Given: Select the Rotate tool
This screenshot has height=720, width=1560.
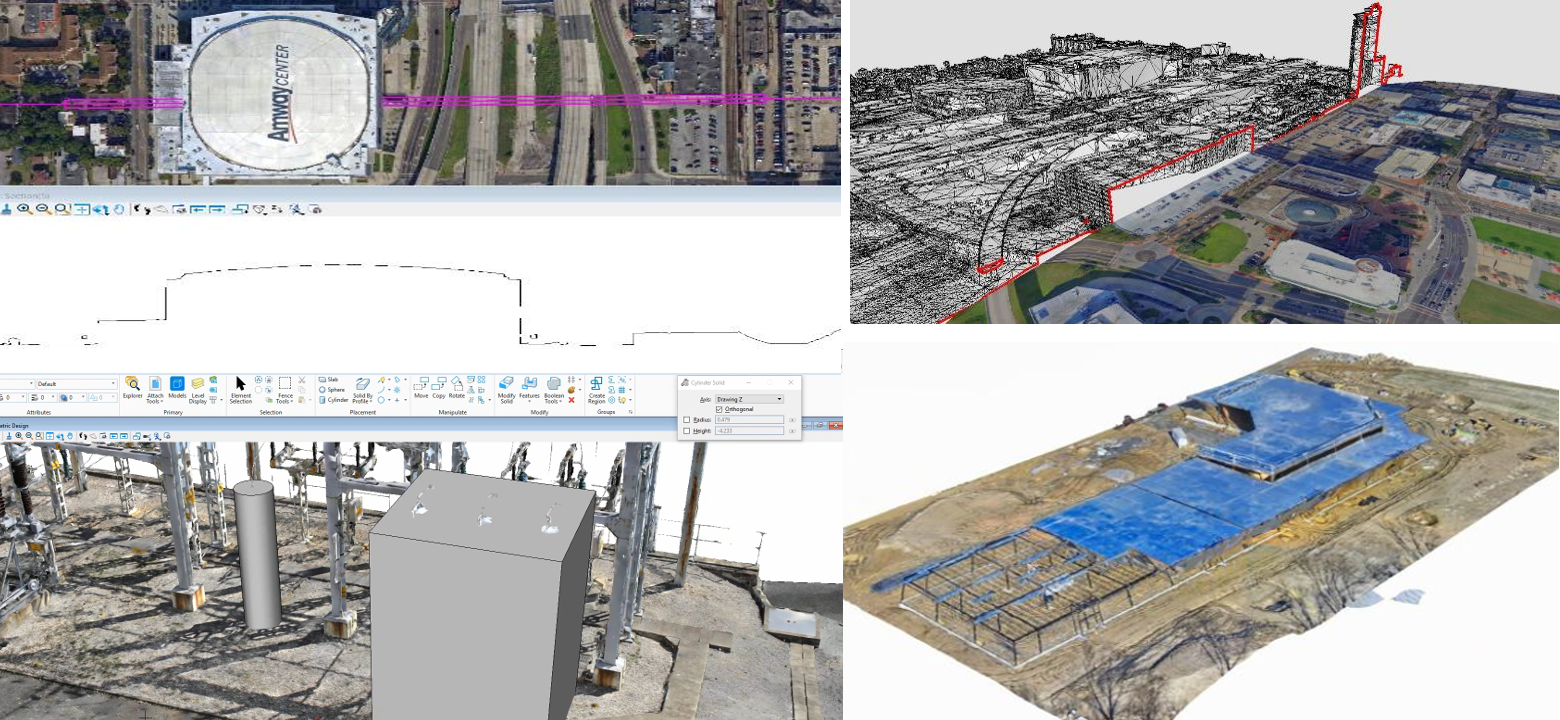Looking at the screenshot, I should point(457,388).
